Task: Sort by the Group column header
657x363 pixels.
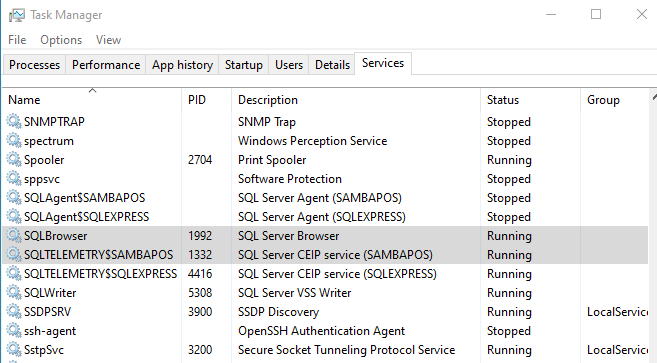Action: click(614, 100)
